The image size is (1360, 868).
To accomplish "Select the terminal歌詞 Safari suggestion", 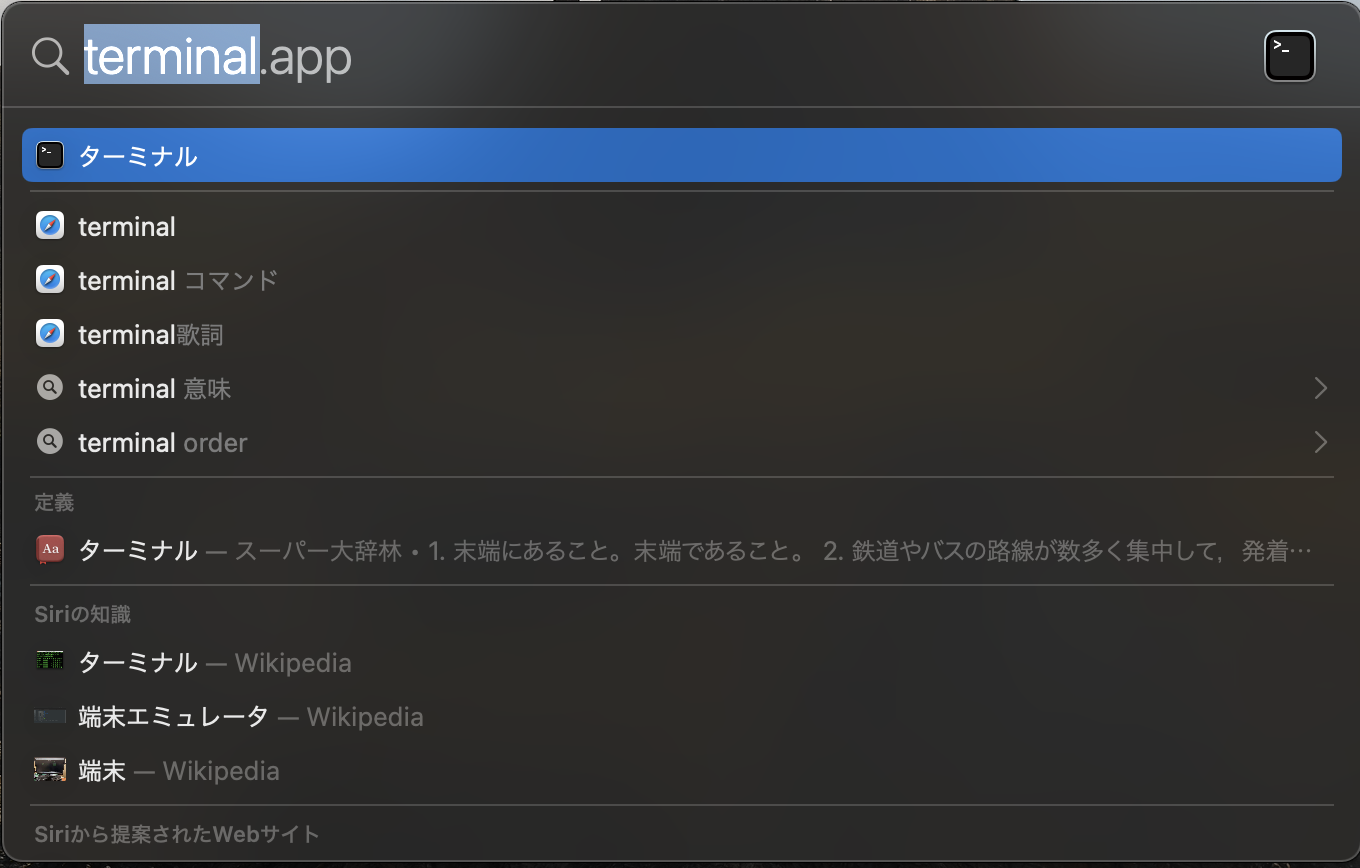I will 681,334.
